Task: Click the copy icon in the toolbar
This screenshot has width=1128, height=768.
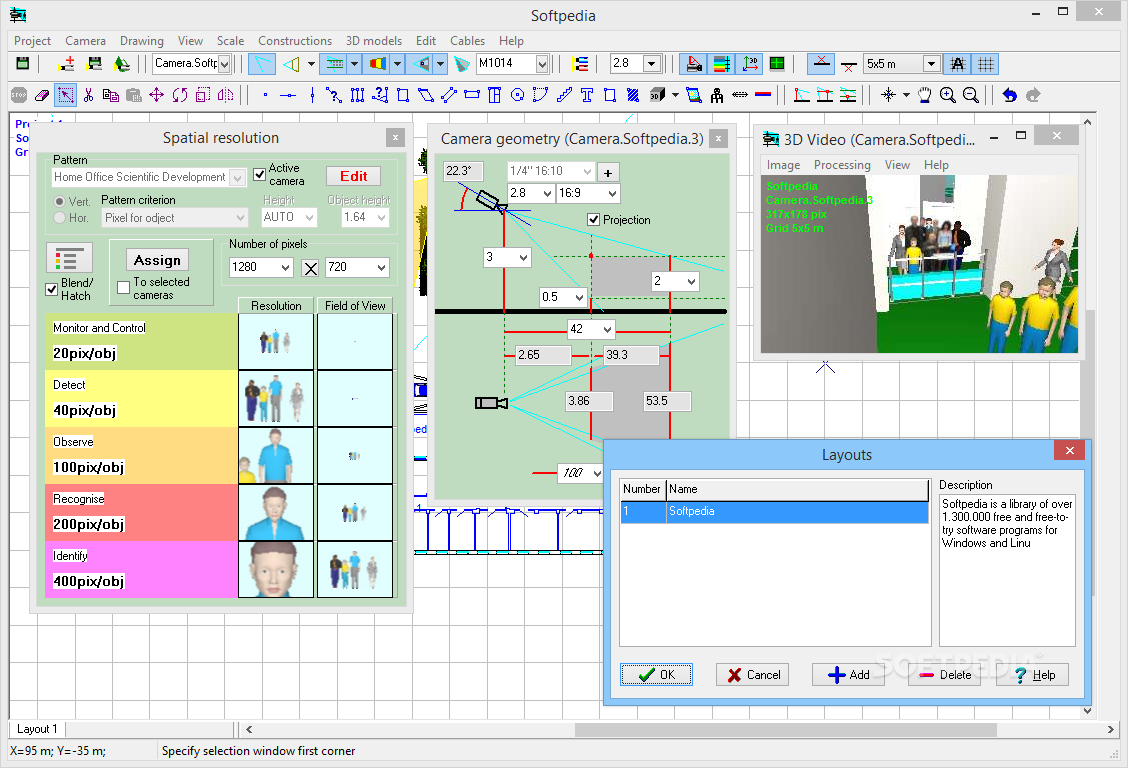Action: point(111,95)
